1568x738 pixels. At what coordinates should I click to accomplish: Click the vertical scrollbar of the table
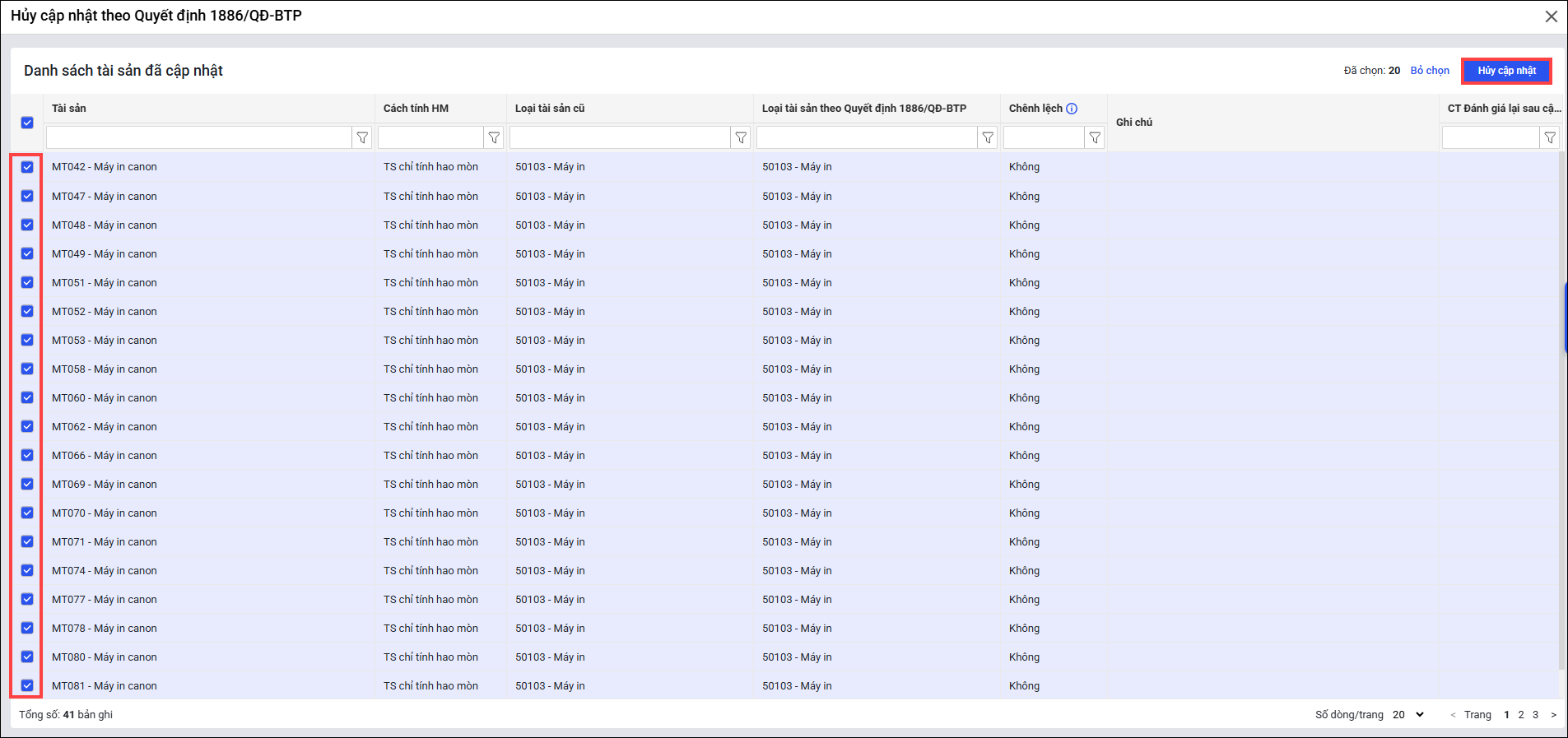coord(1561,411)
